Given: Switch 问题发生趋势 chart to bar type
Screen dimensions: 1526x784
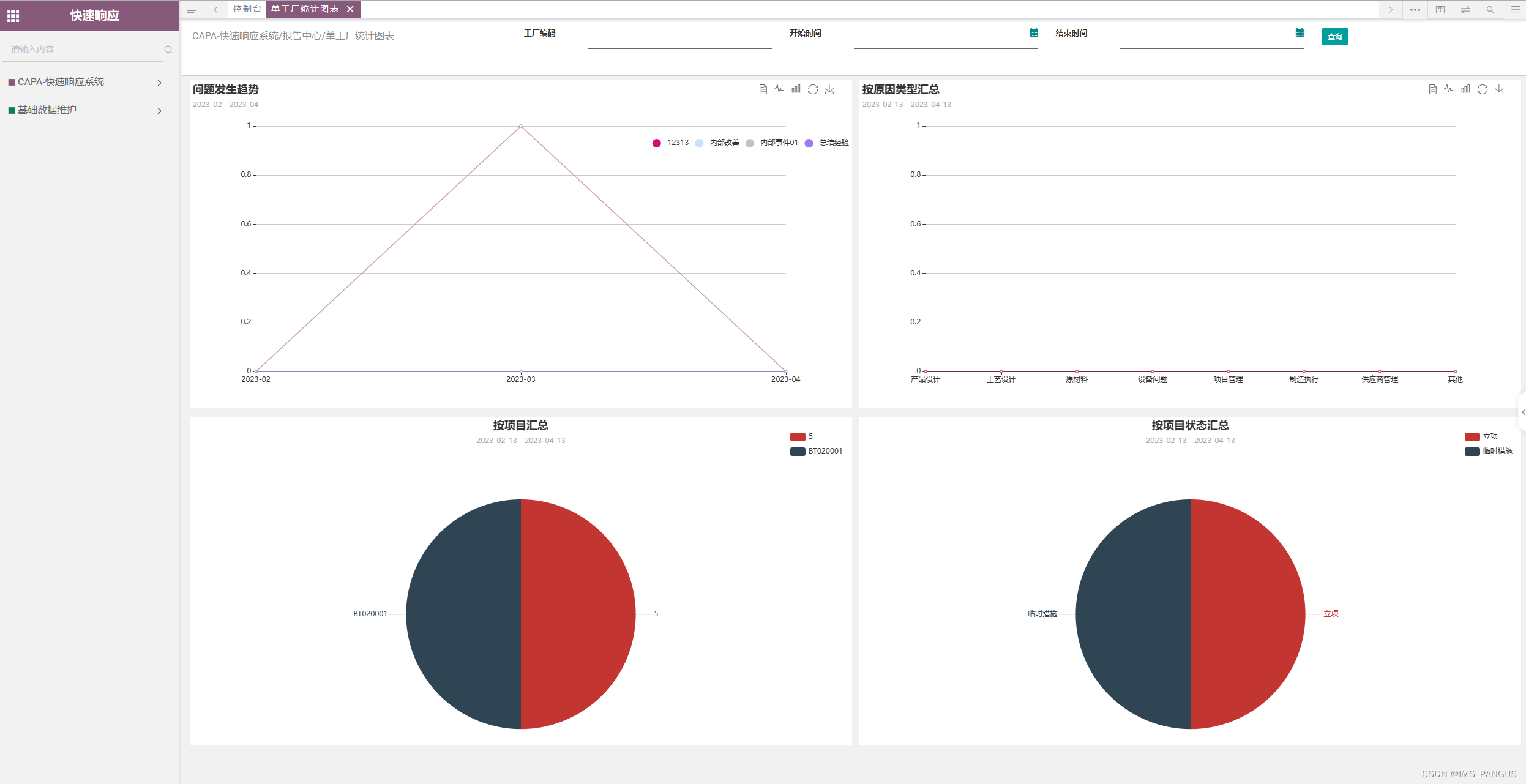Looking at the screenshot, I should click(796, 89).
